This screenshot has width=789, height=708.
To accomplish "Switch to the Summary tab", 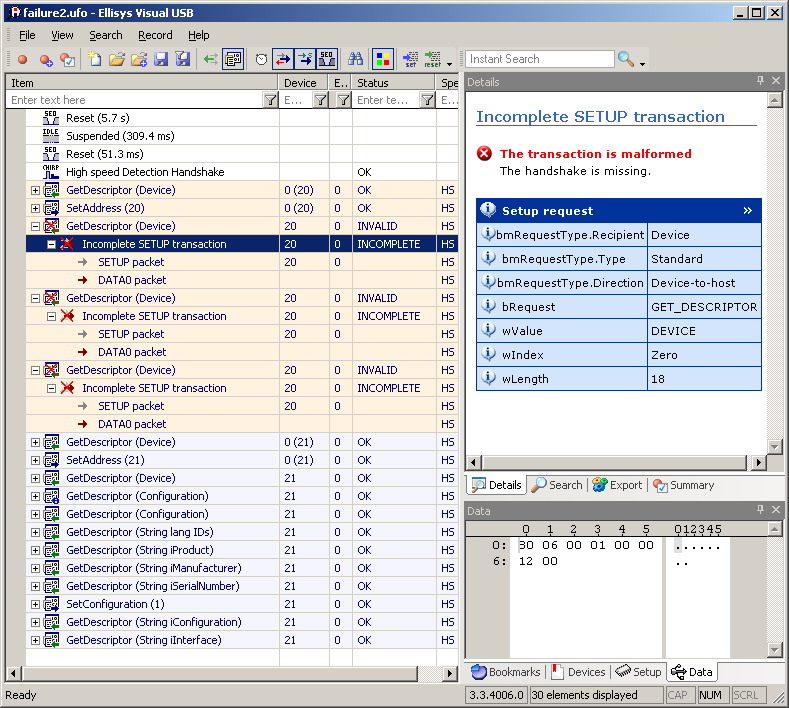I will pos(683,485).
